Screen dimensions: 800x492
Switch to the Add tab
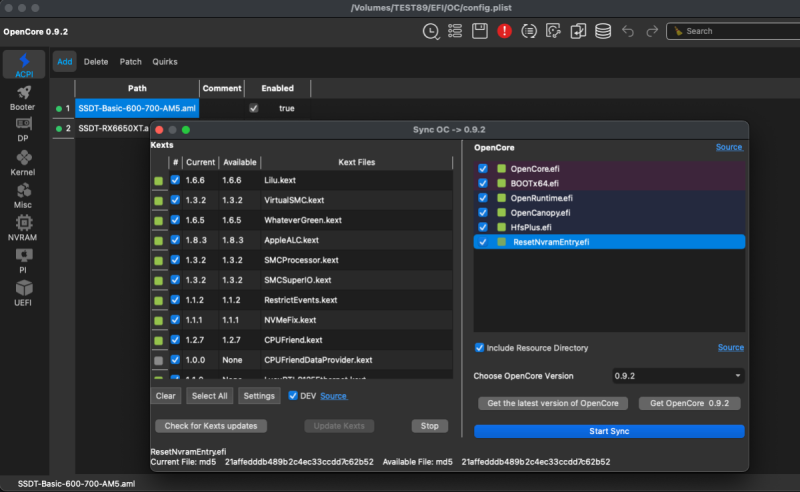[x=64, y=62]
